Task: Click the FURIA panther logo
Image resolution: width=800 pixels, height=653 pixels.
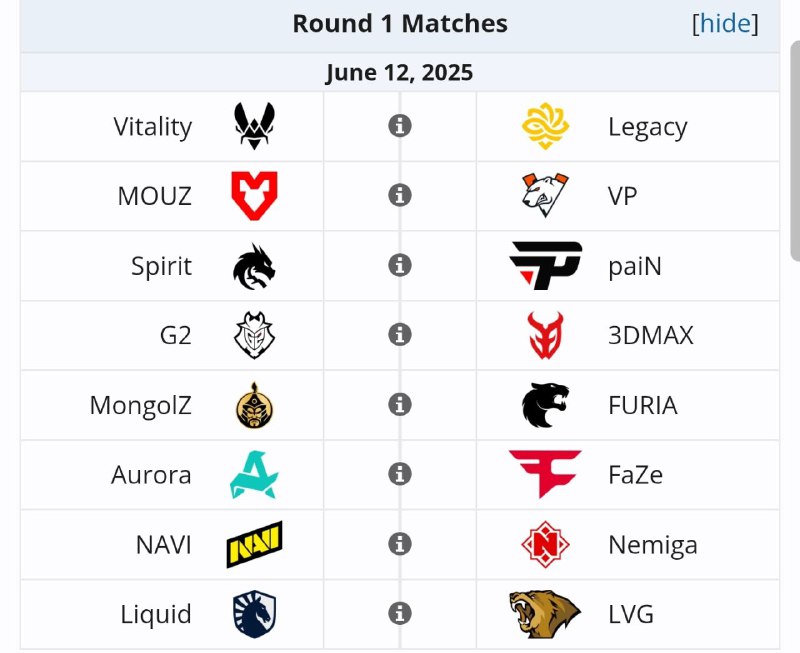Action: pos(545,405)
